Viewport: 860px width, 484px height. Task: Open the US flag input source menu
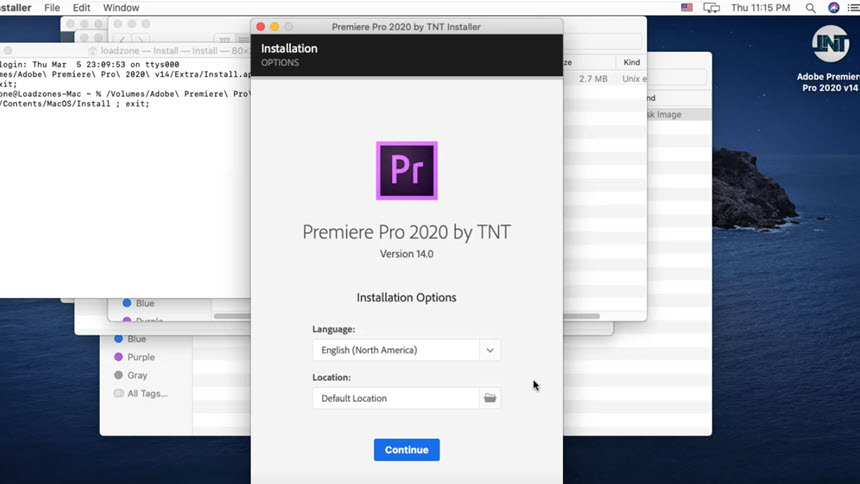[687, 8]
